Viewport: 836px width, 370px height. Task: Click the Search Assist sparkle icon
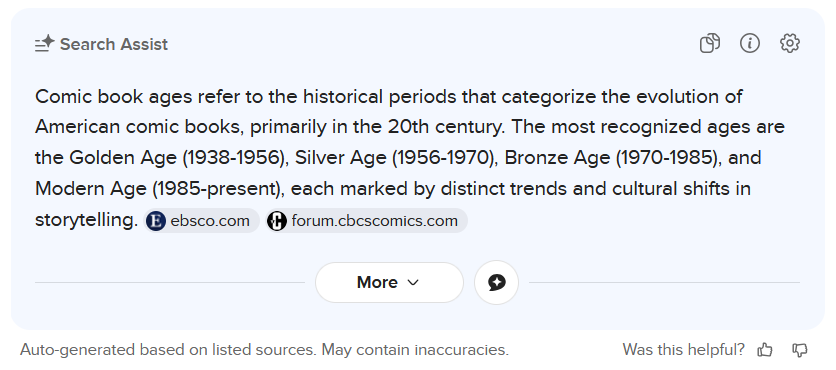coord(44,44)
